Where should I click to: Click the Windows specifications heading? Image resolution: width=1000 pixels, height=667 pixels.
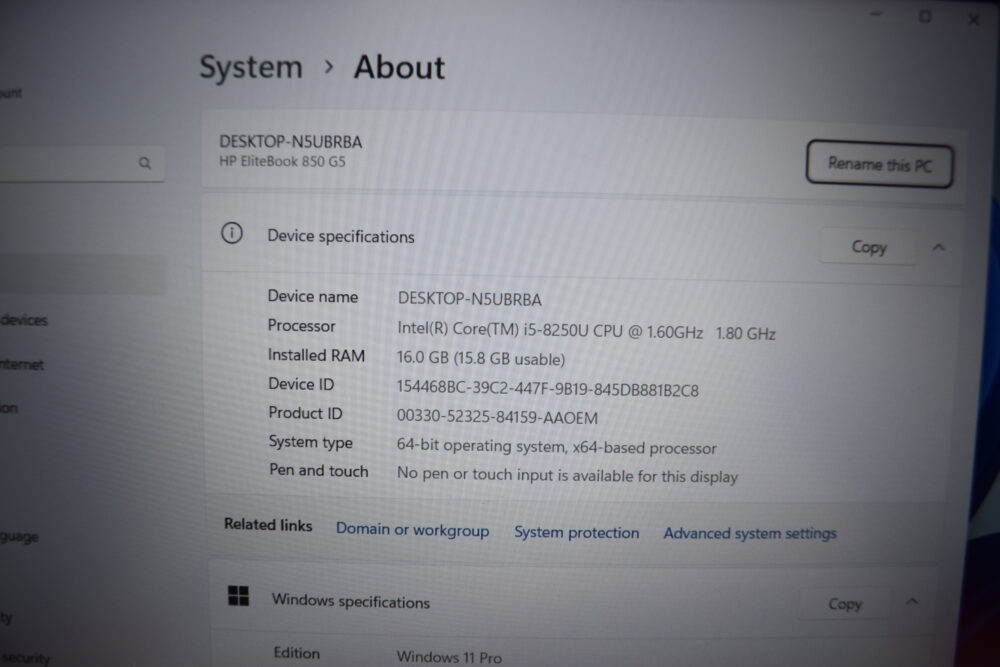pyautogui.click(x=351, y=601)
